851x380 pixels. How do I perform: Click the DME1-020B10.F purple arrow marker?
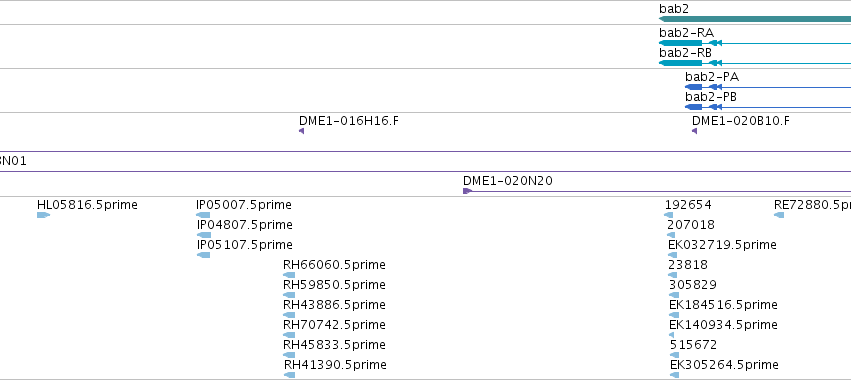coord(694,131)
